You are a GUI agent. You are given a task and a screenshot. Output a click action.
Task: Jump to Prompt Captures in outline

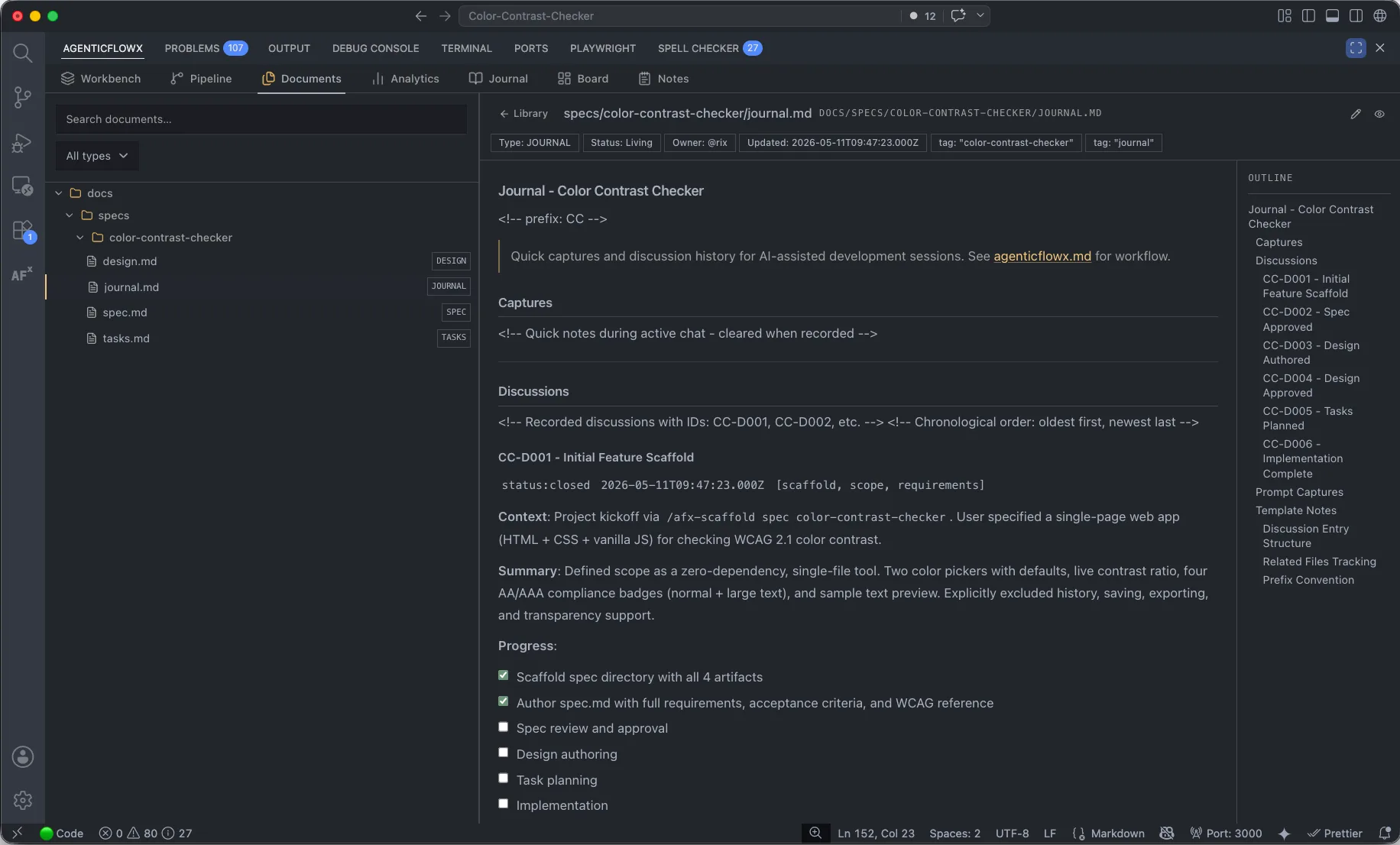click(1298, 492)
